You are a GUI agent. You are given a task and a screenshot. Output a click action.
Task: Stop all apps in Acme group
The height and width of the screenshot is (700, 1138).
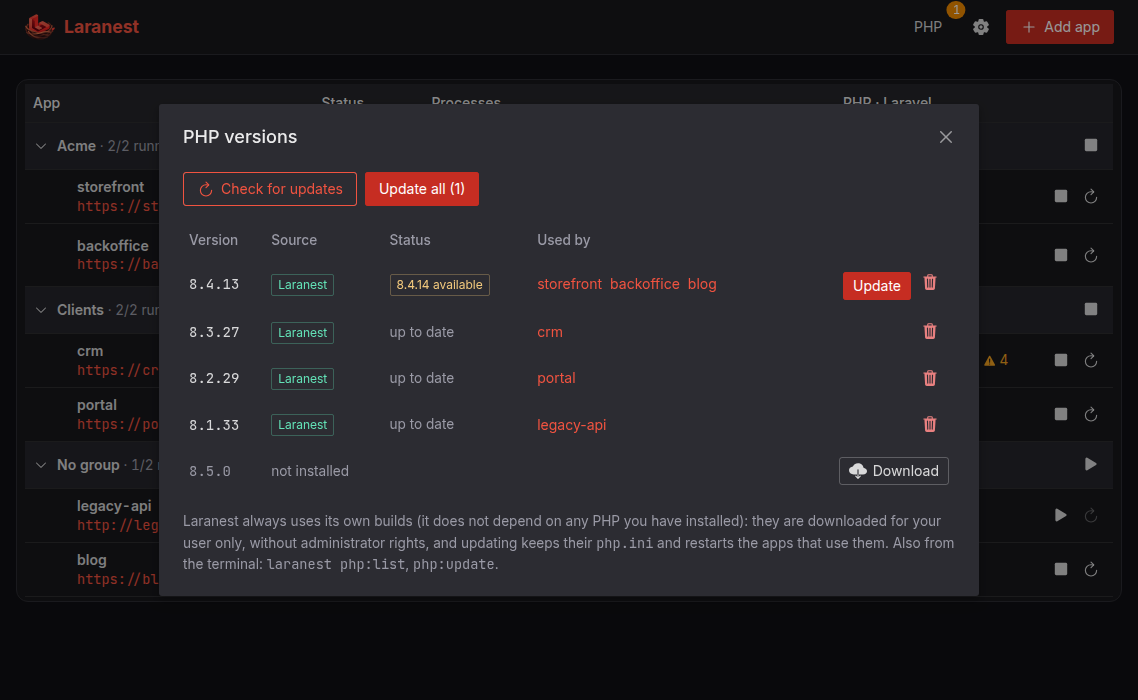coord(1090,145)
